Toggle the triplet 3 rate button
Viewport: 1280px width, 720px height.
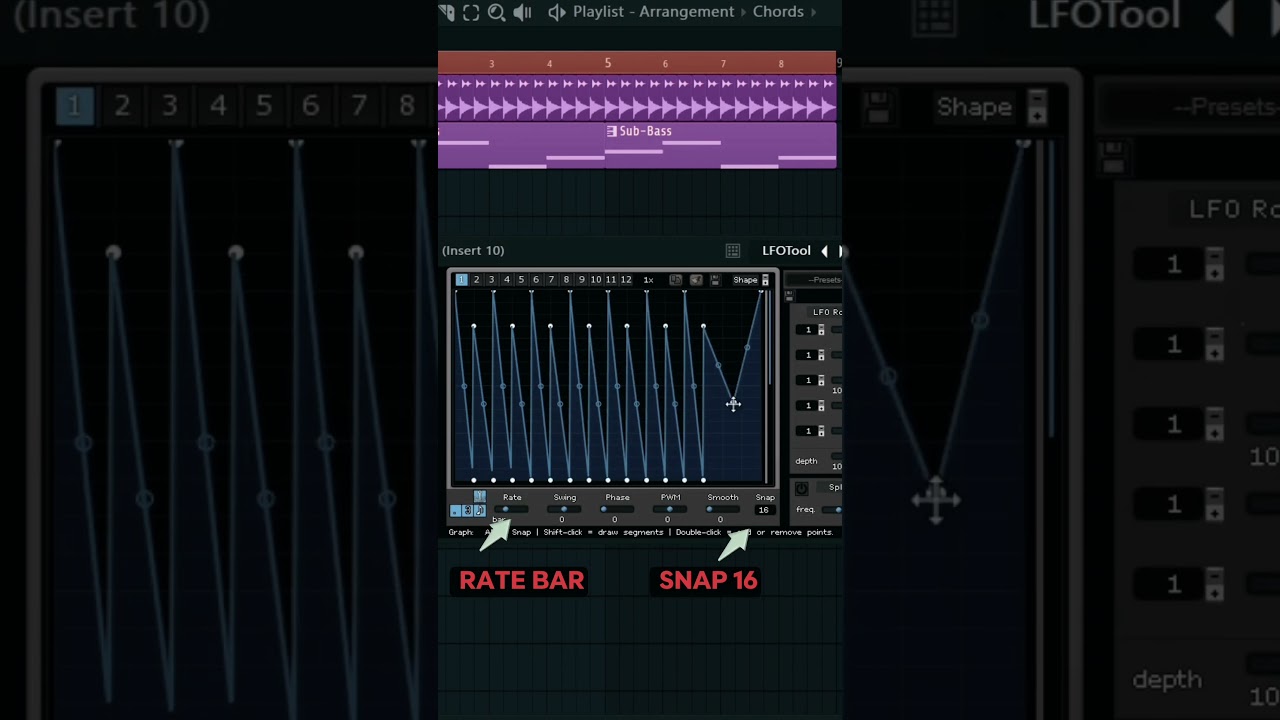tap(467, 510)
